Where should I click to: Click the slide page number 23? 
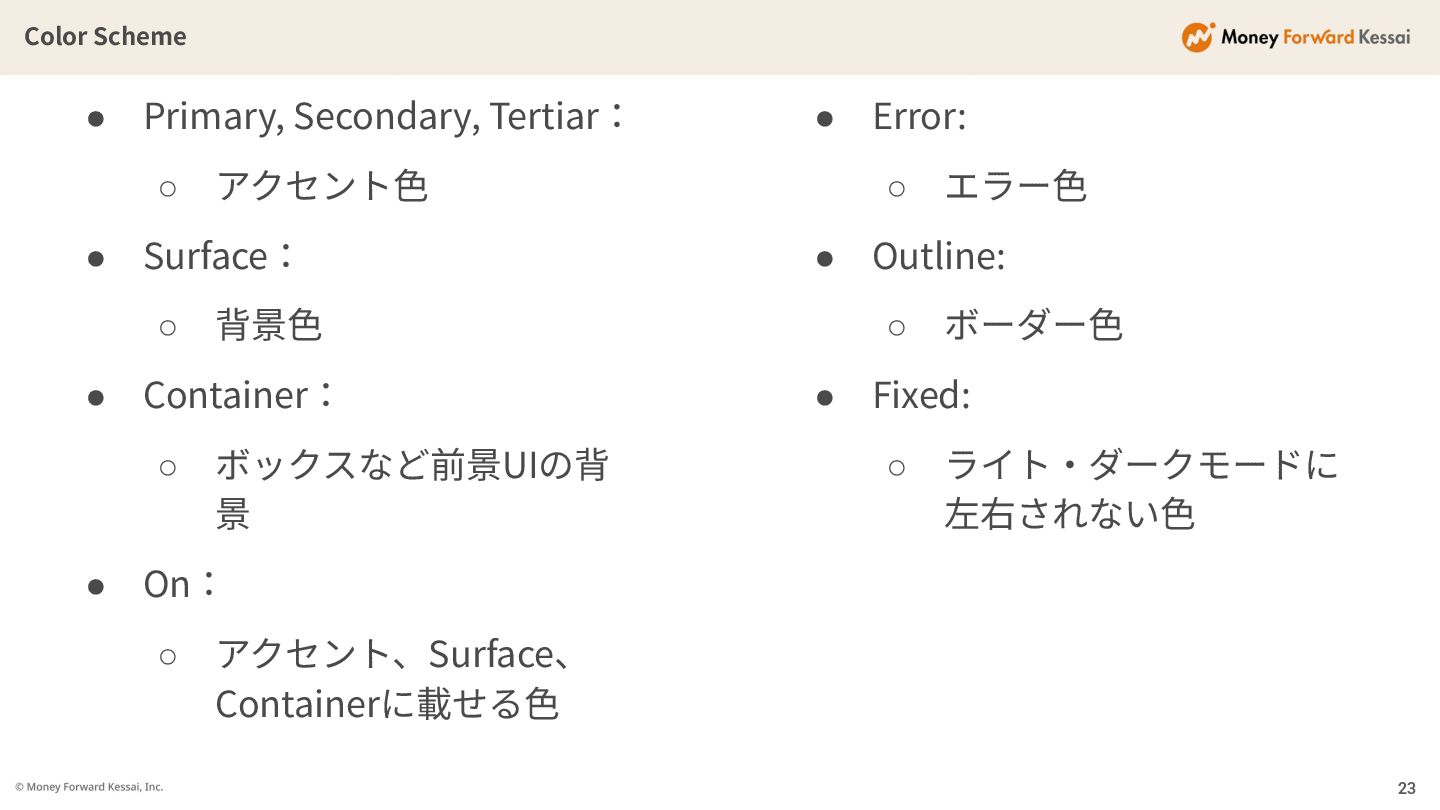point(1406,788)
